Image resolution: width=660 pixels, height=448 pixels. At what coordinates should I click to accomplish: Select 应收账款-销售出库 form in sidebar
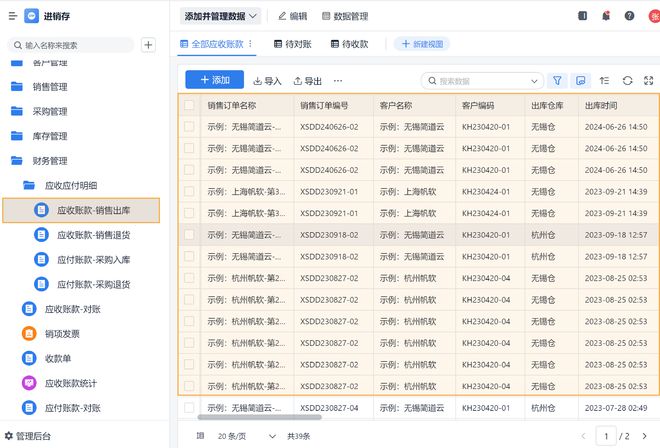81,210
